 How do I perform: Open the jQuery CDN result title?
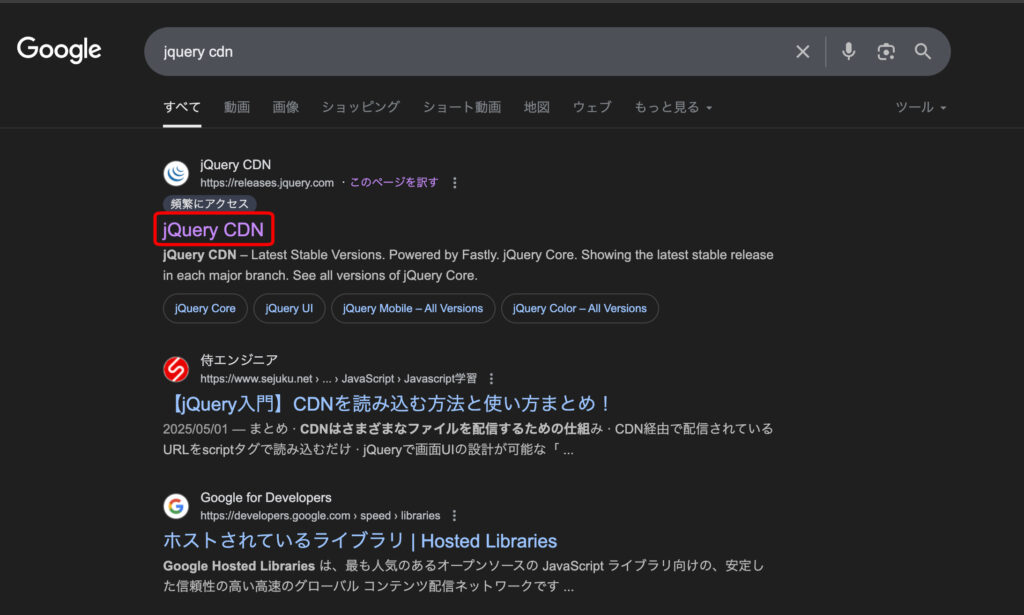point(213,229)
